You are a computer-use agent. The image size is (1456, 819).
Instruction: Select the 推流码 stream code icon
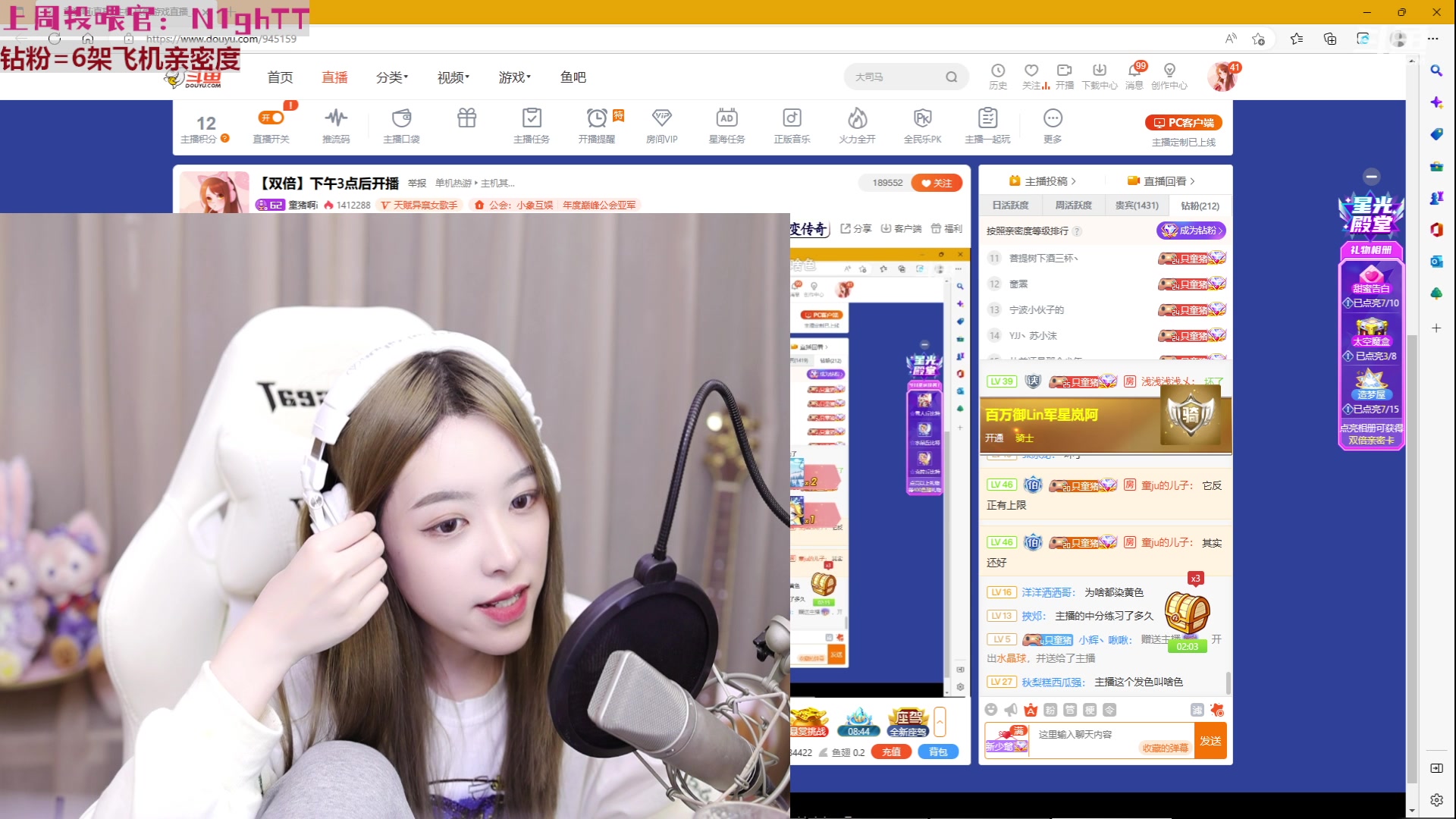point(336,125)
